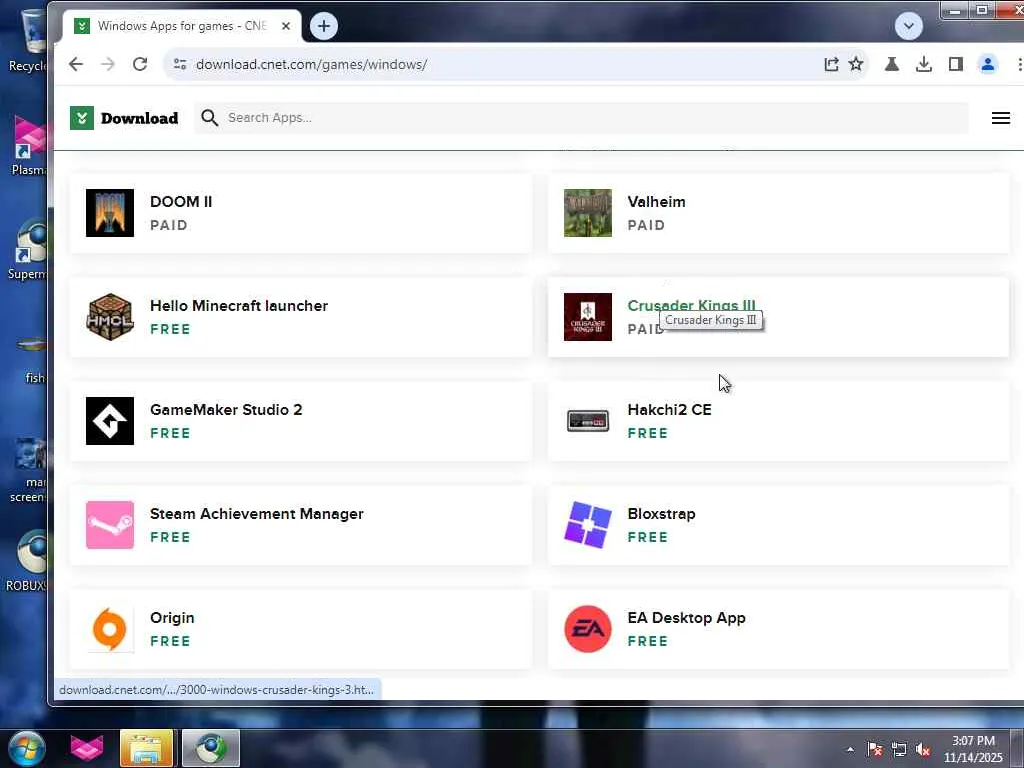Open Chrome Labs flask icon

pyautogui.click(x=891, y=64)
